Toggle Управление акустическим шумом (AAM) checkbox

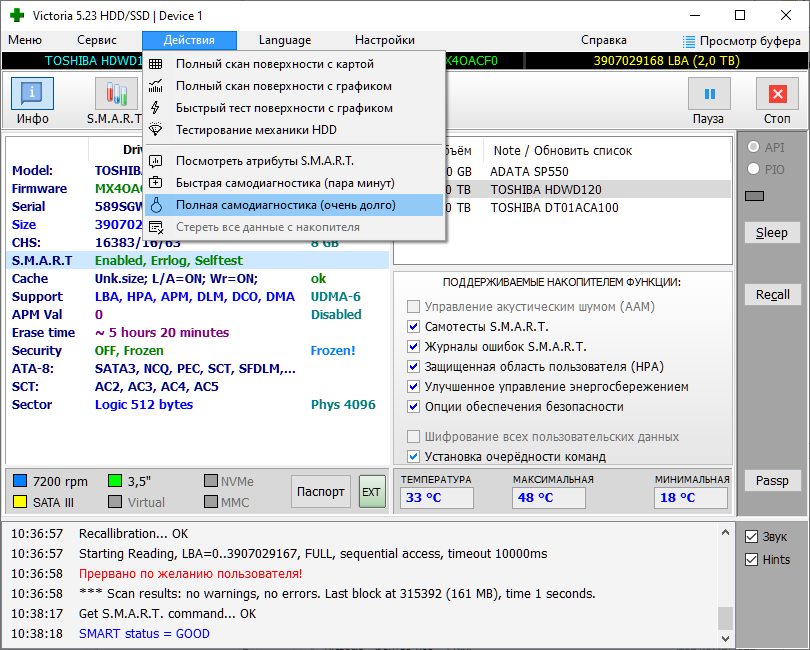point(413,306)
